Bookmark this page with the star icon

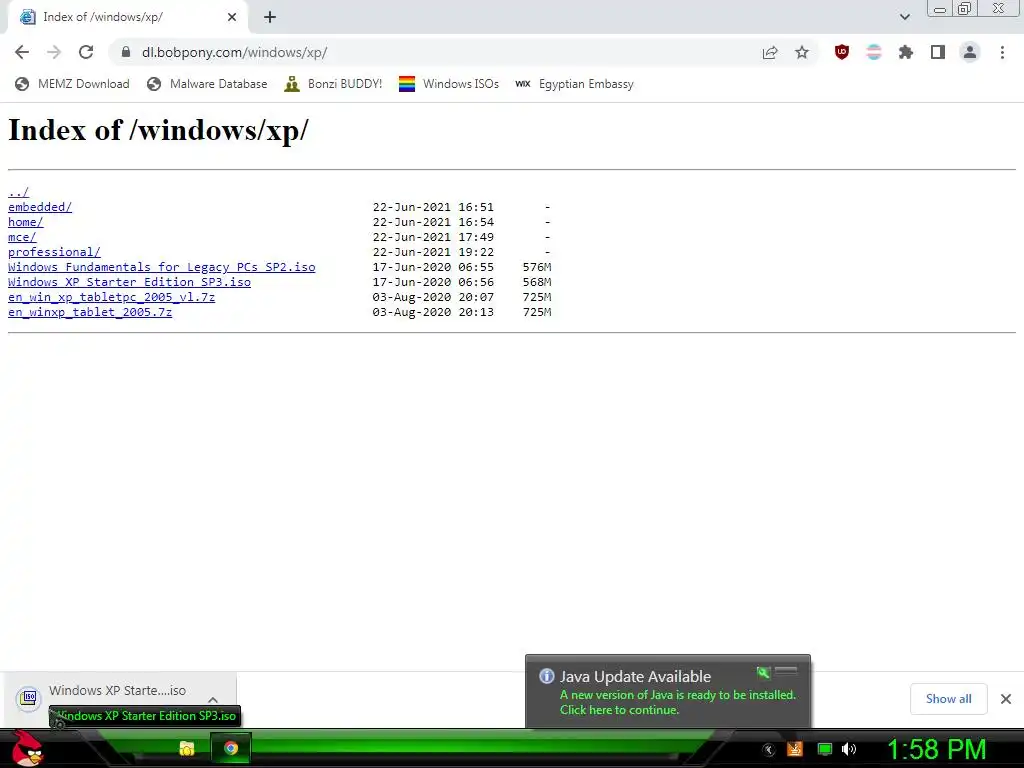[x=802, y=52]
